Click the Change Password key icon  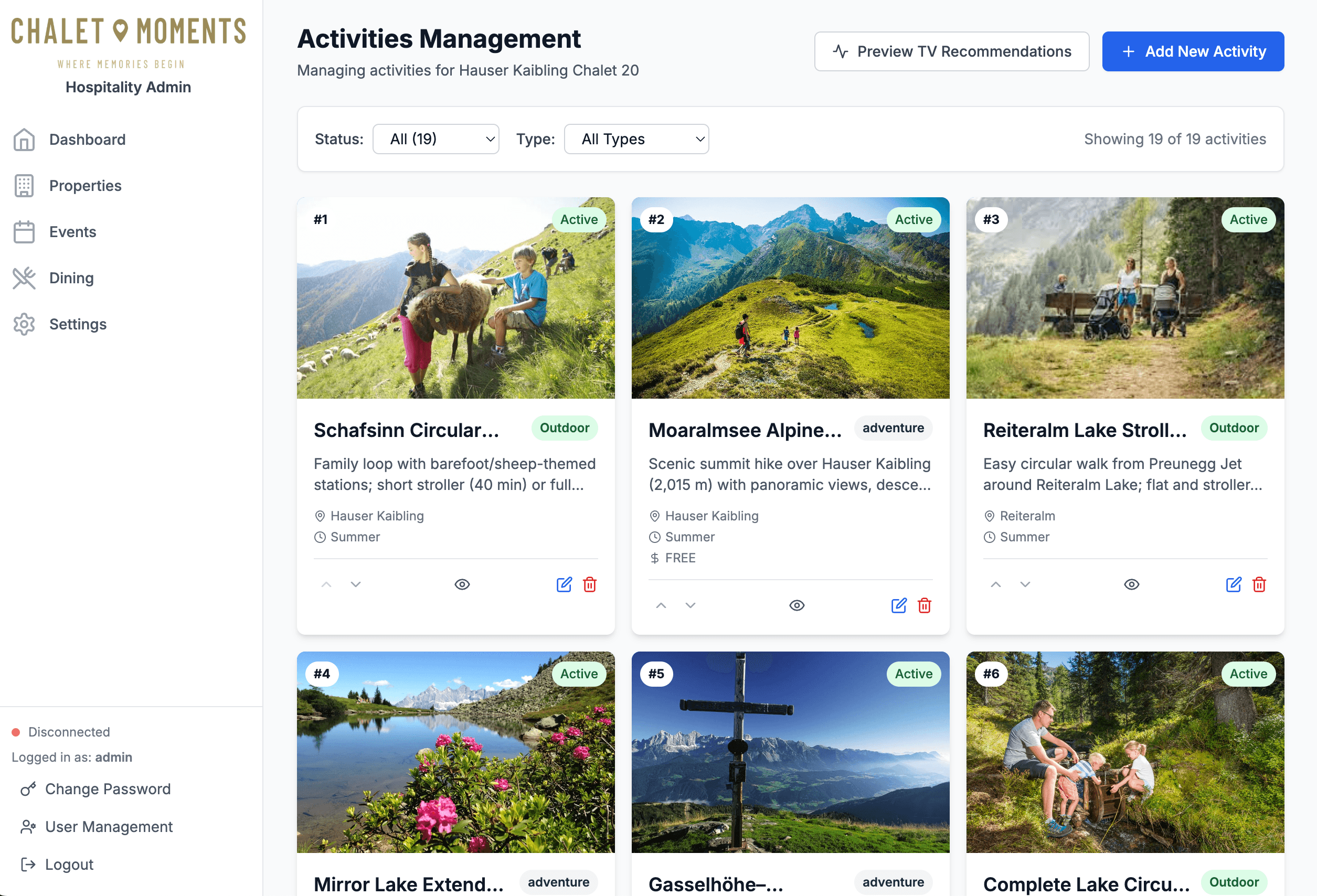coord(27,789)
